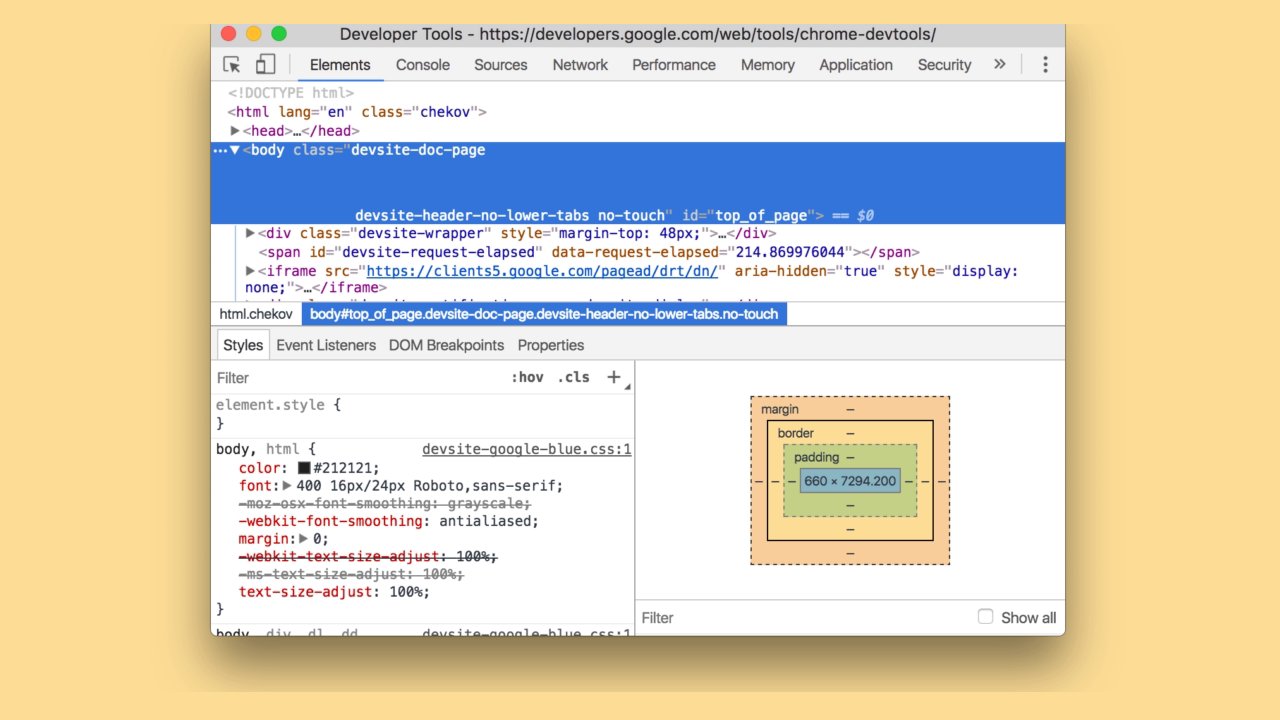Toggle the :hov element state button
1280x720 pixels.
click(x=527, y=377)
